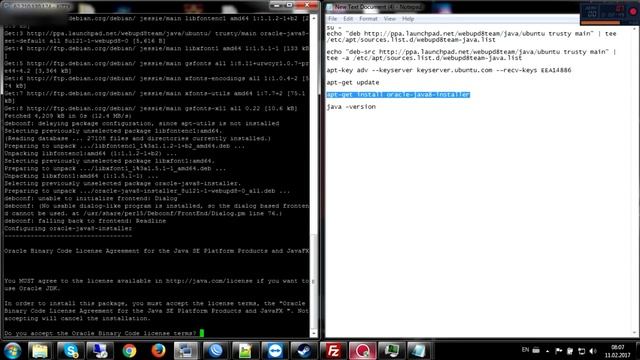Open Windows Explorer from the taskbar
Screen dimensions: 640x360
click(x=40, y=351)
